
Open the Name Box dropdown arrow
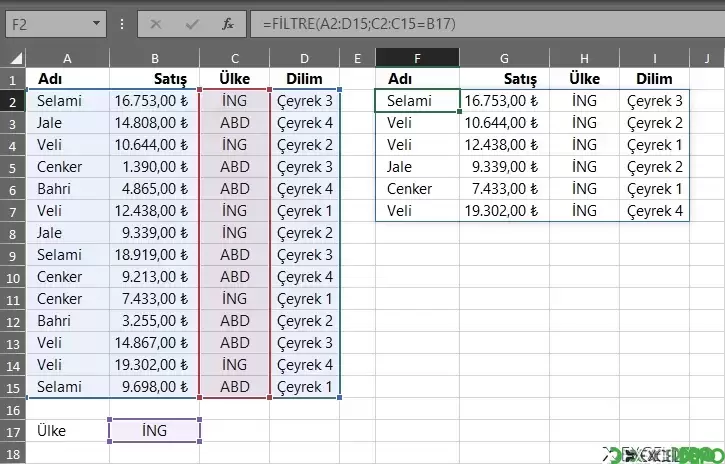[x=96, y=23]
